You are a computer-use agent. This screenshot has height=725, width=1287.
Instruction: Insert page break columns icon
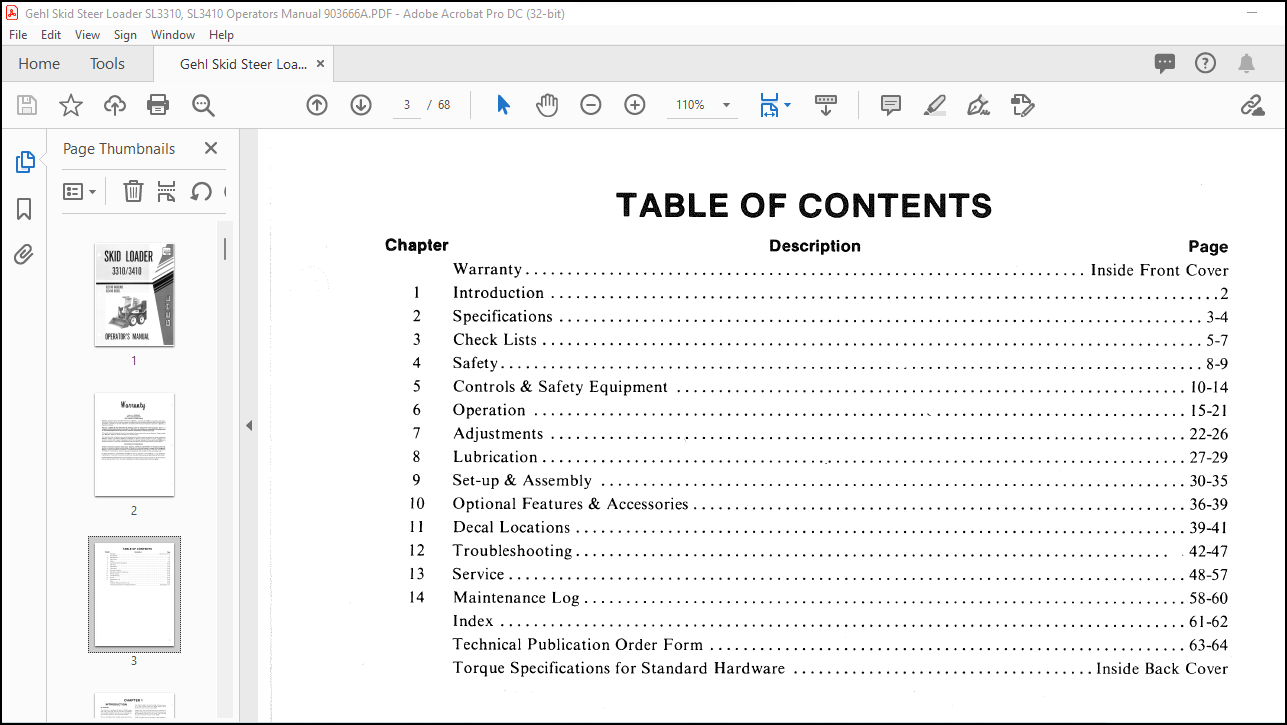point(167,191)
